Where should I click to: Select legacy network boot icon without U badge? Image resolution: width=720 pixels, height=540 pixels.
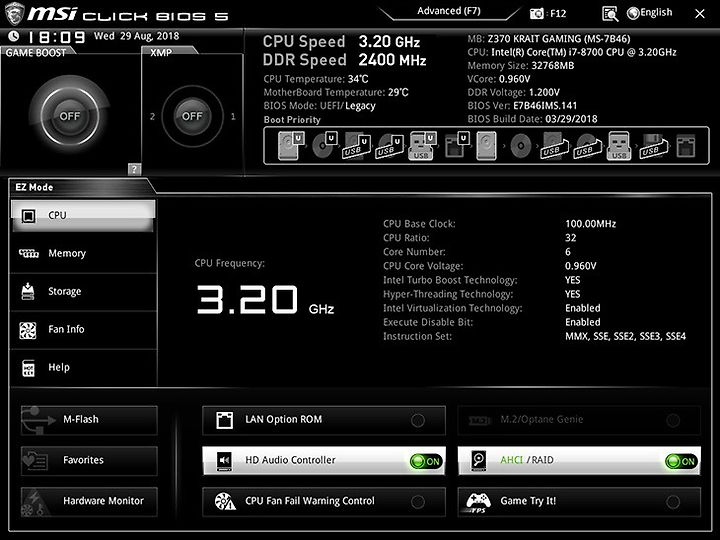(686, 146)
